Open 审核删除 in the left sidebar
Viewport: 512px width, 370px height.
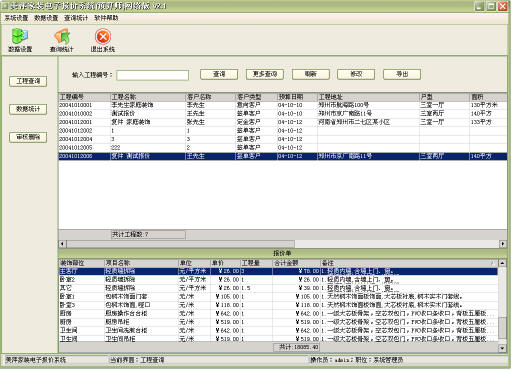[28, 137]
